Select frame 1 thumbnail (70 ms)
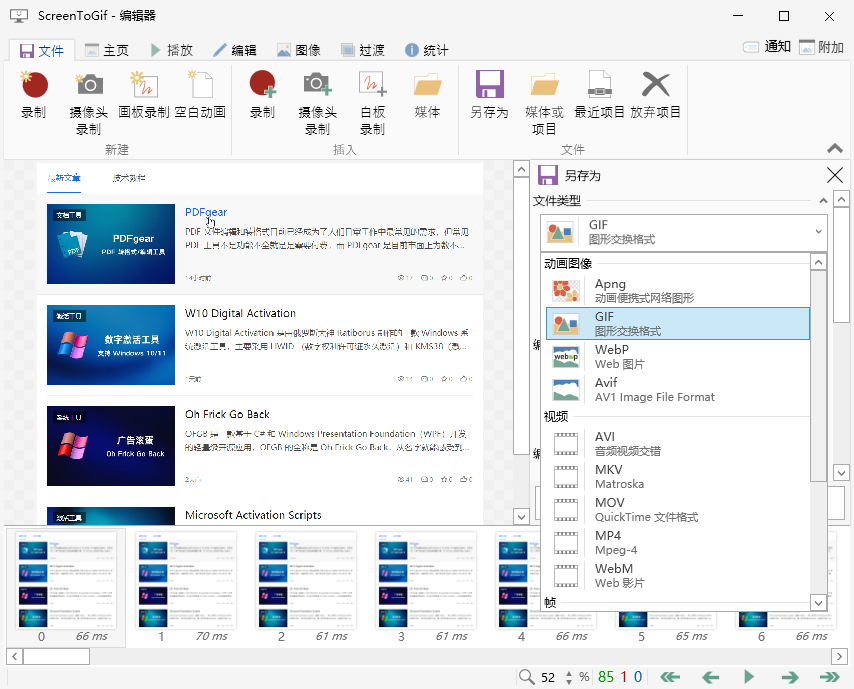The height and width of the screenshot is (689, 854). coord(186,587)
